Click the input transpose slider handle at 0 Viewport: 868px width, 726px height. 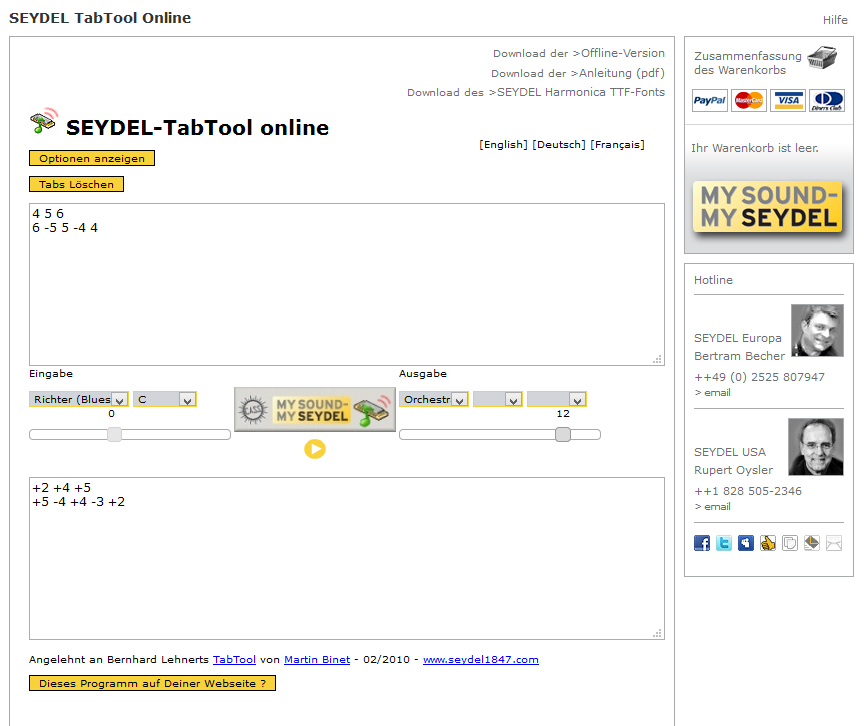click(x=115, y=435)
